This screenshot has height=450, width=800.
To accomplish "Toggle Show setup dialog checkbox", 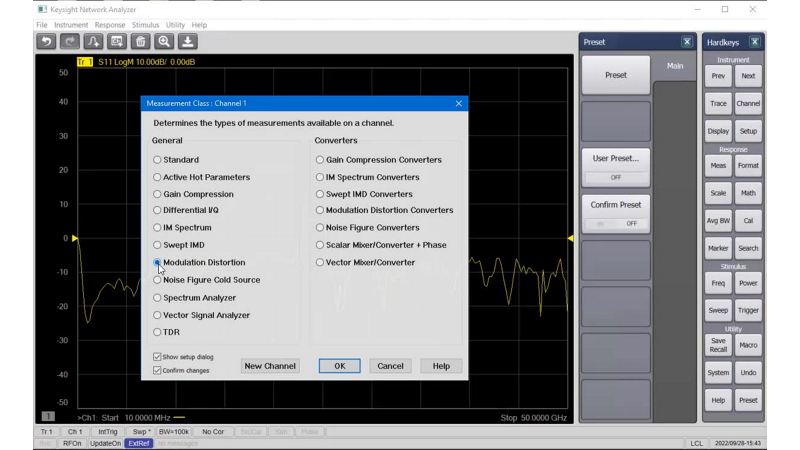I will (157, 357).
